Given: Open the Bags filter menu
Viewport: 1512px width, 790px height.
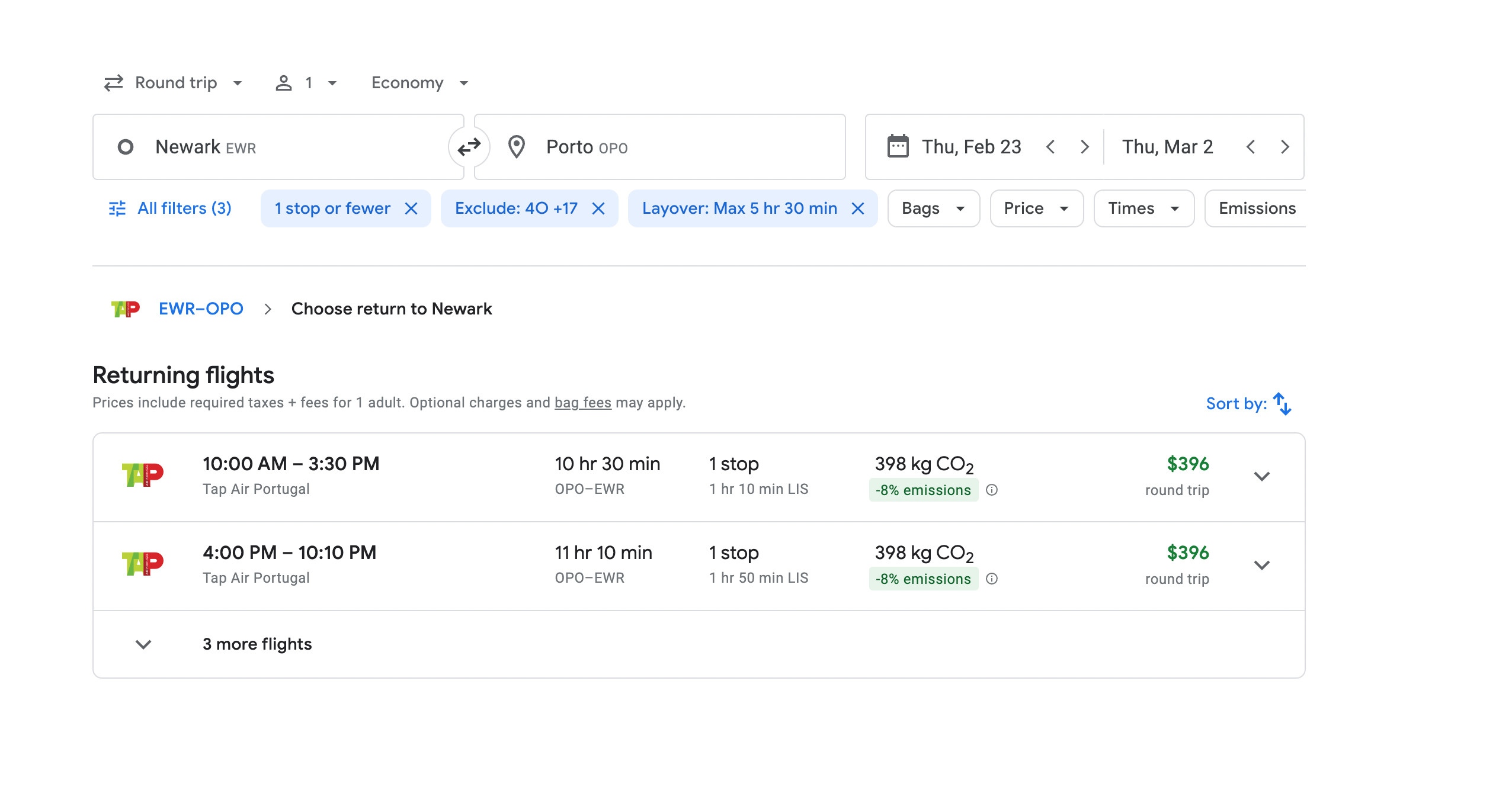Looking at the screenshot, I should (x=933, y=208).
